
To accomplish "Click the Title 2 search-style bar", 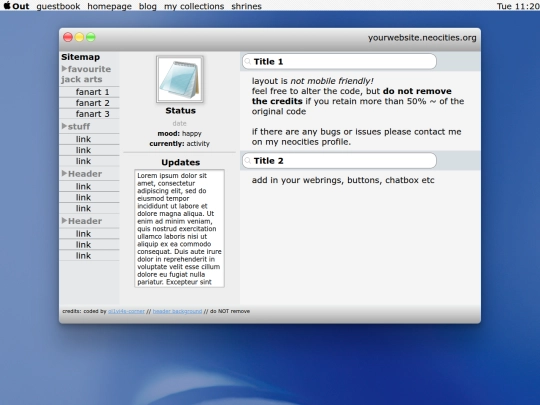I will pyautogui.click(x=339, y=161).
